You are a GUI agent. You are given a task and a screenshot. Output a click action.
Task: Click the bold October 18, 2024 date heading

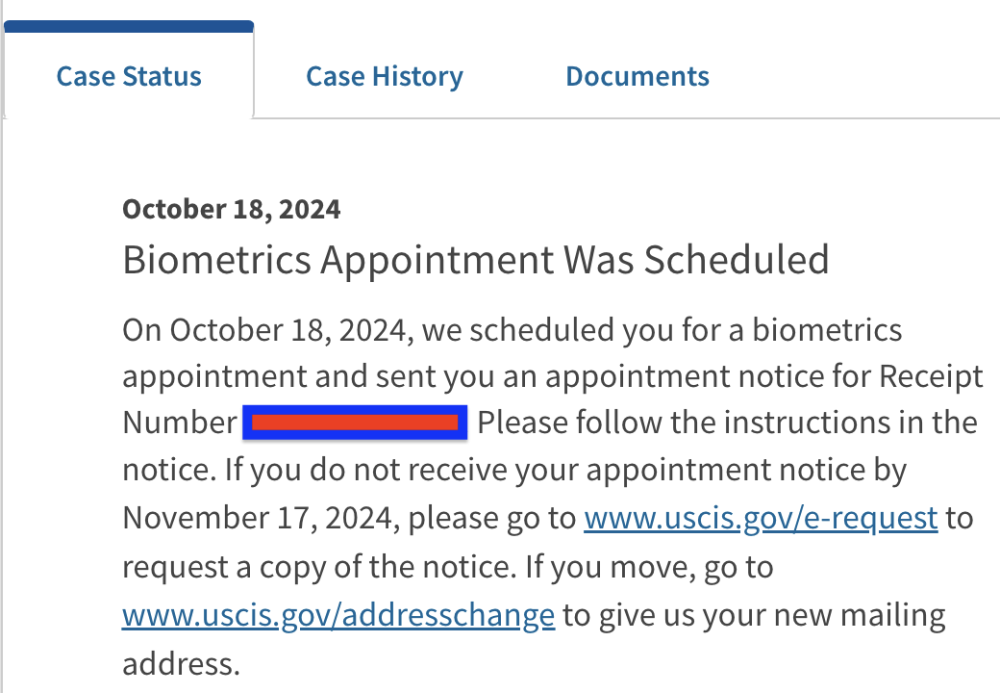point(232,209)
